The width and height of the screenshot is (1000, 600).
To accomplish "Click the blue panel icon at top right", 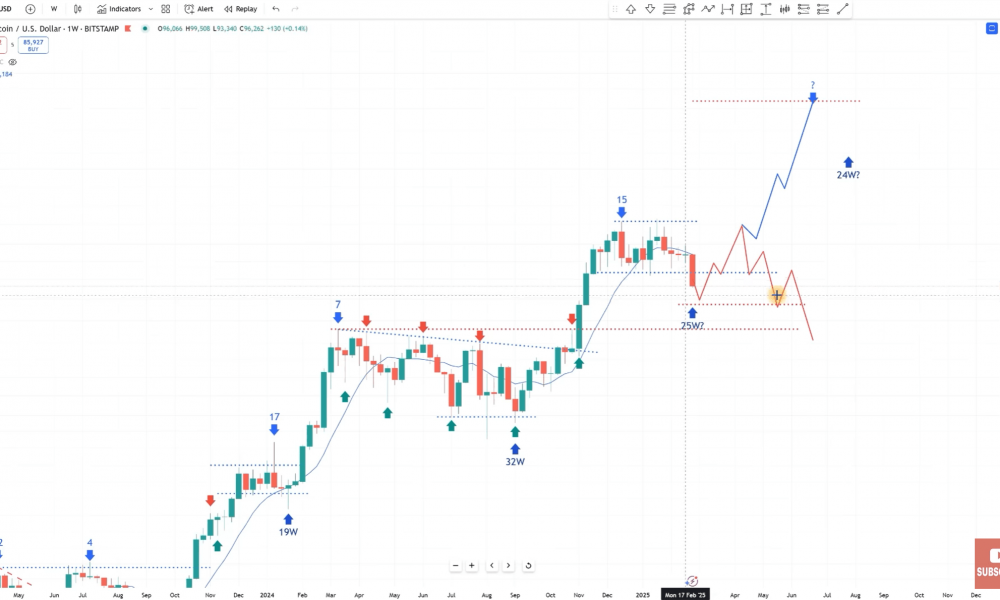I will tap(992, 28).
